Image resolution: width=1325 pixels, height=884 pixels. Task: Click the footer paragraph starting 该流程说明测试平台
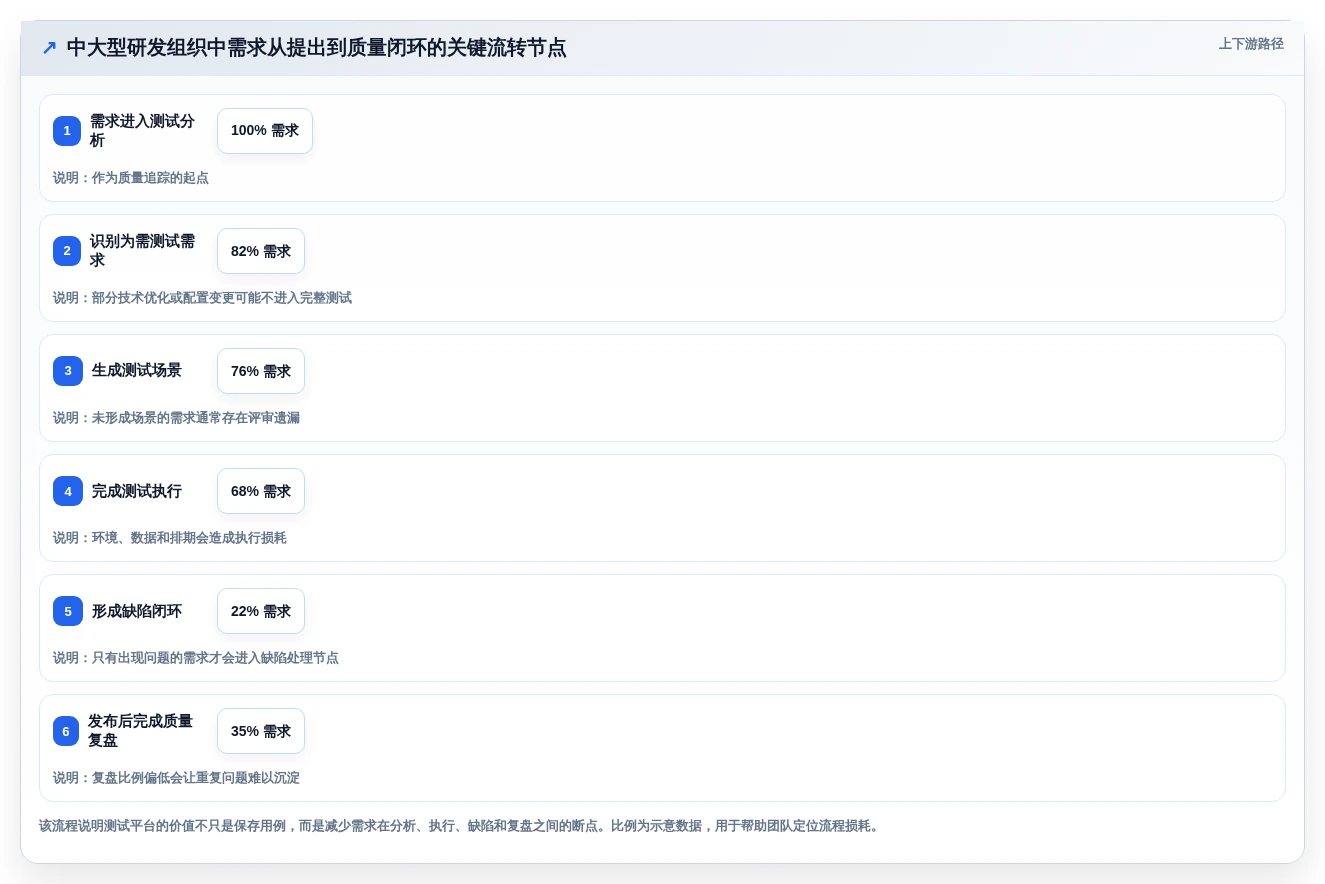click(x=460, y=826)
